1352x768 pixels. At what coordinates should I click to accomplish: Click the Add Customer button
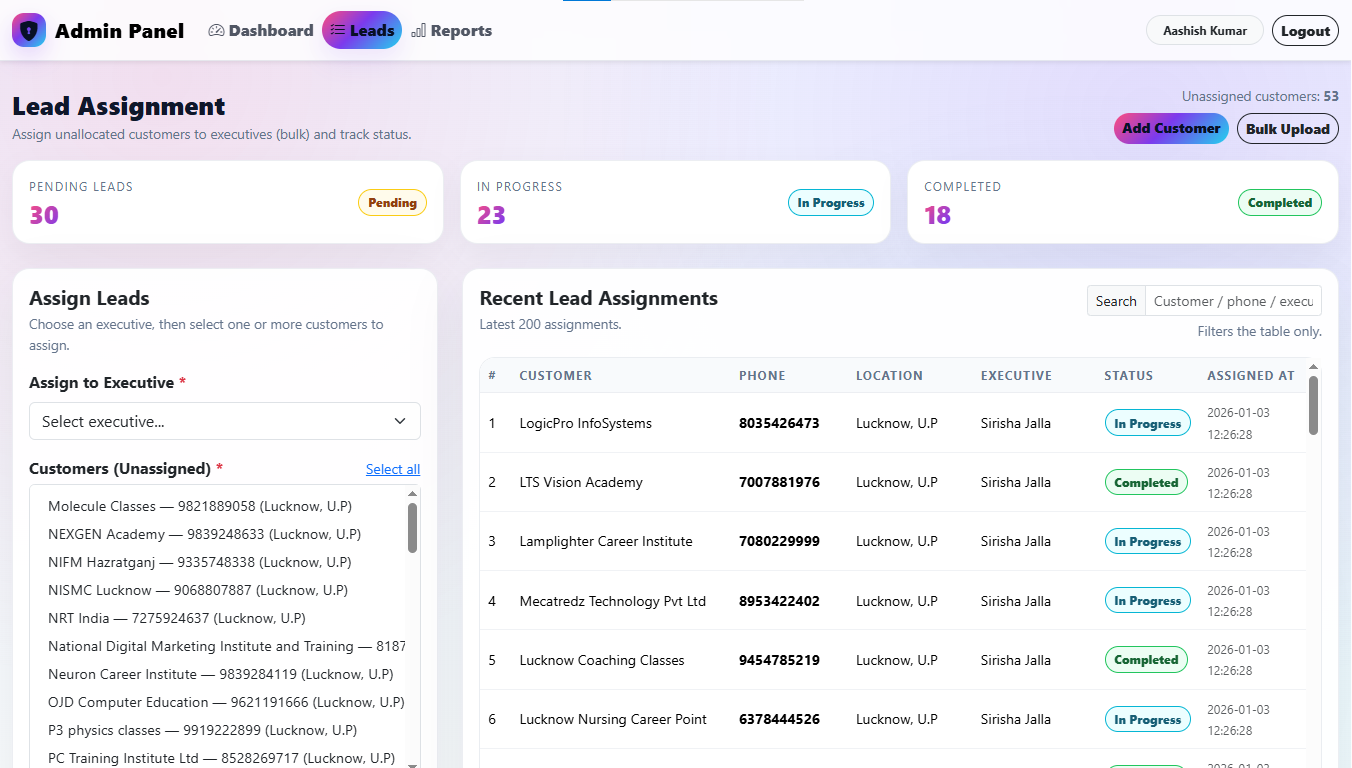pyautogui.click(x=1171, y=128)
